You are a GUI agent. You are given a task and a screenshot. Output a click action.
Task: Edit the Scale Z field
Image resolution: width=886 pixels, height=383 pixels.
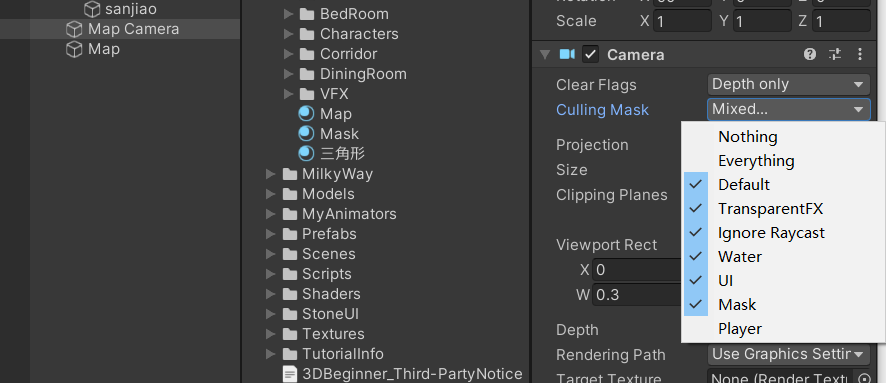pos(841,21)
